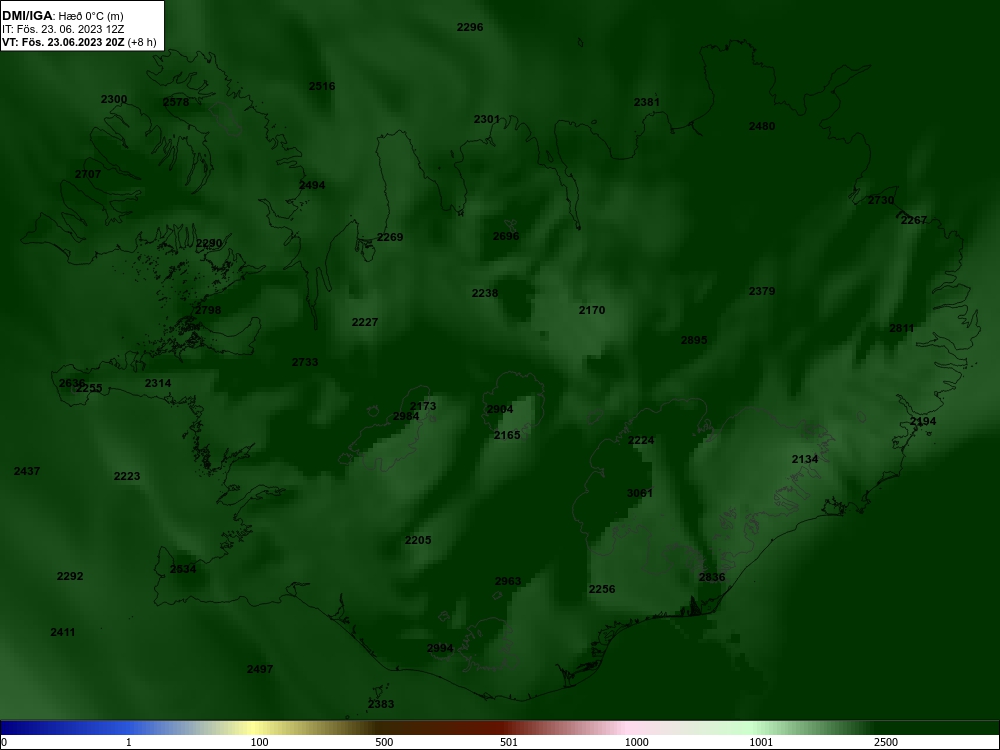This screenshot has height=750, width=1000.
Task: Select the 2269 value label
Action: pos(390,237)
